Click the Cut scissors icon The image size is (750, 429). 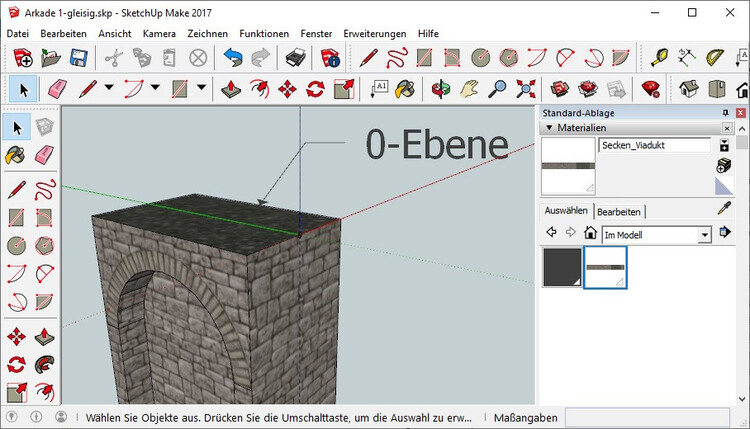coord(114,58)
